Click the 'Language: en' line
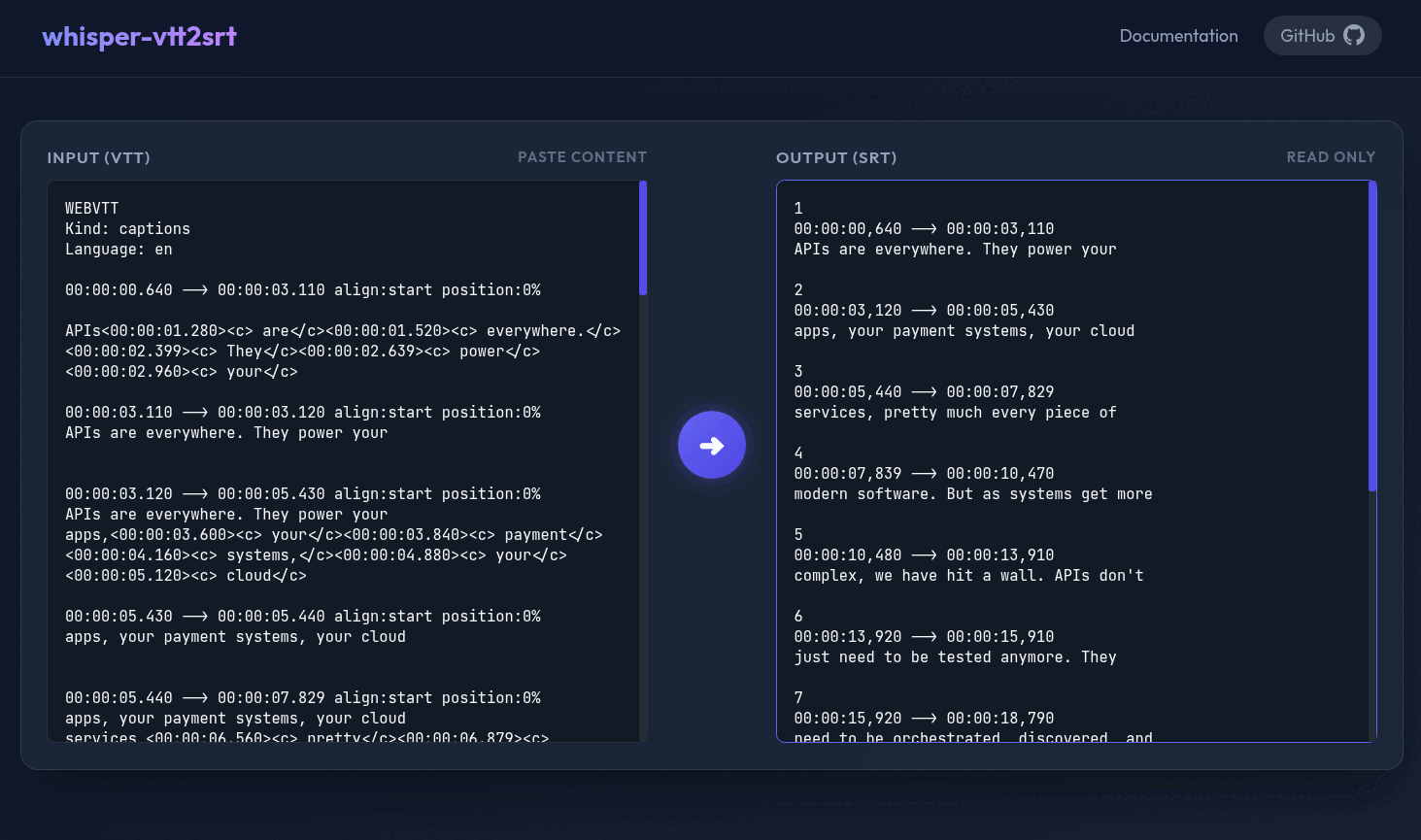This screenshot has height=840, width=1421. [x=118, y=250]
